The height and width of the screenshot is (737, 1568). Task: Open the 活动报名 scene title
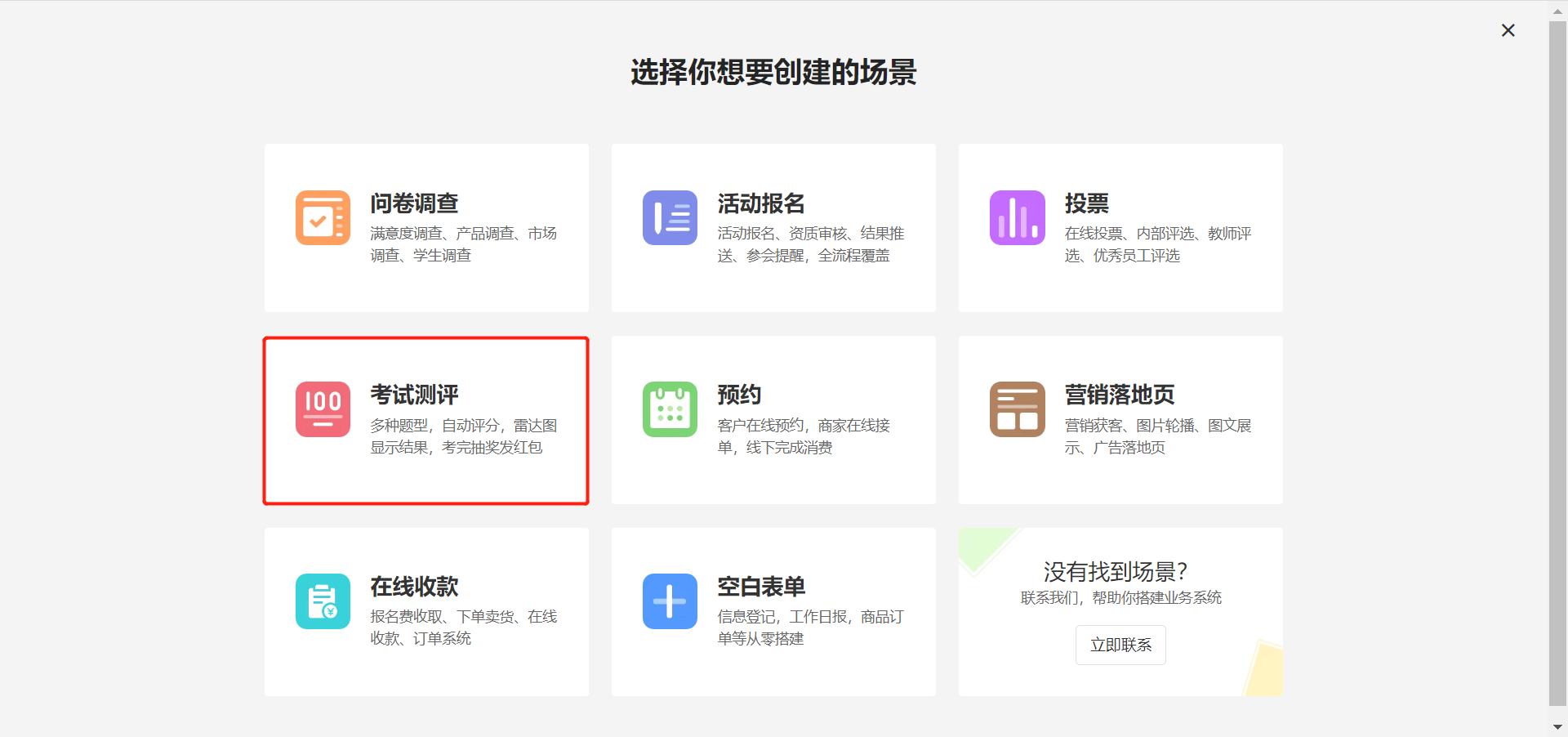click(x=761, y=203)
